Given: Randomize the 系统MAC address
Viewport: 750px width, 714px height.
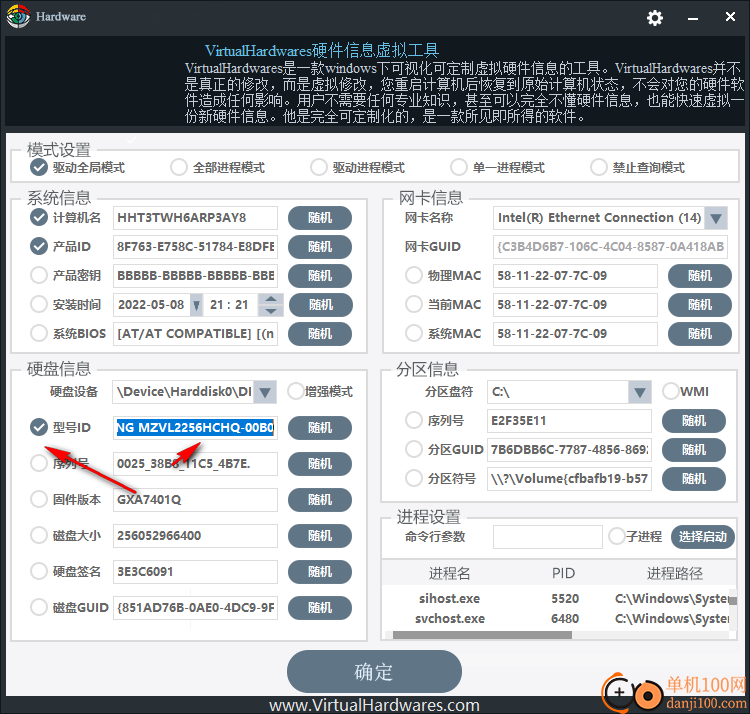Looking at the screenshot, I should 700,334.
